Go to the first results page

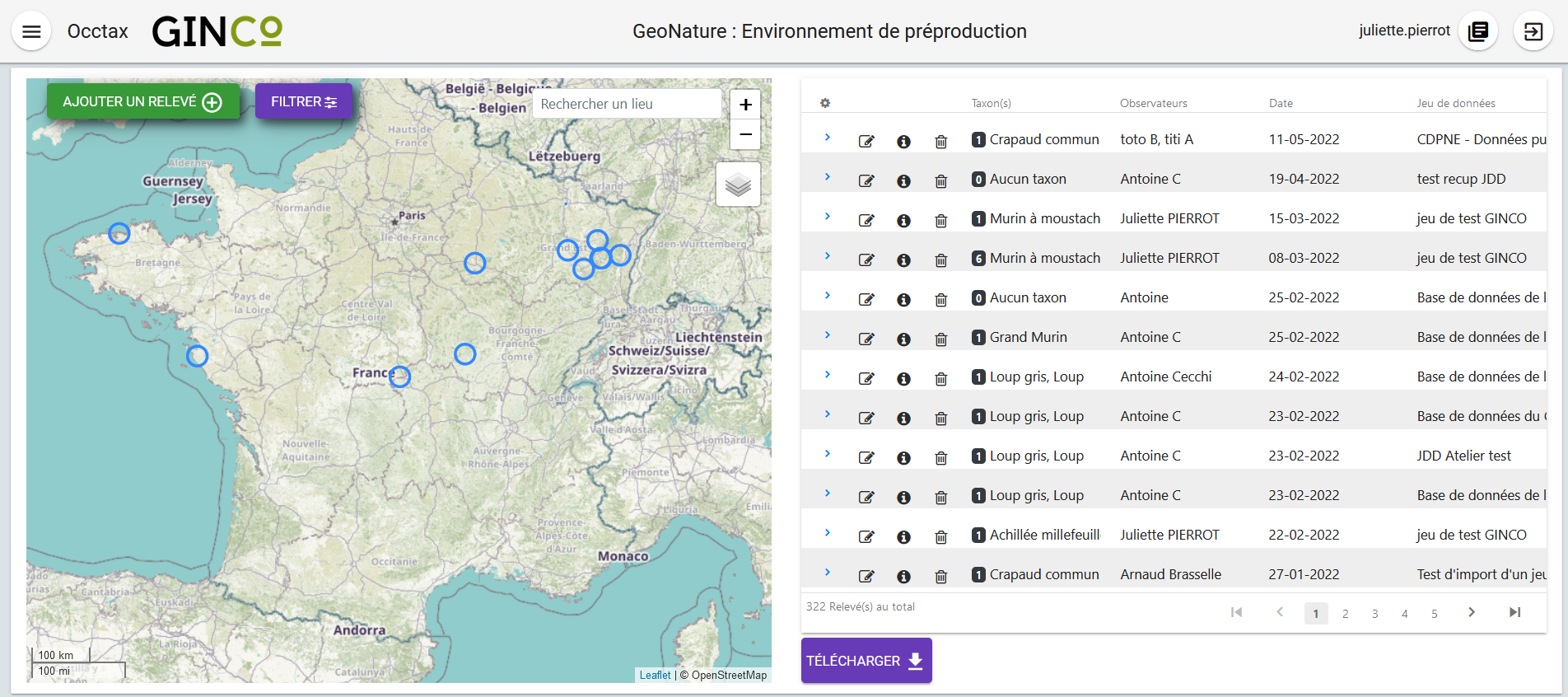[x=1236, y=612]
